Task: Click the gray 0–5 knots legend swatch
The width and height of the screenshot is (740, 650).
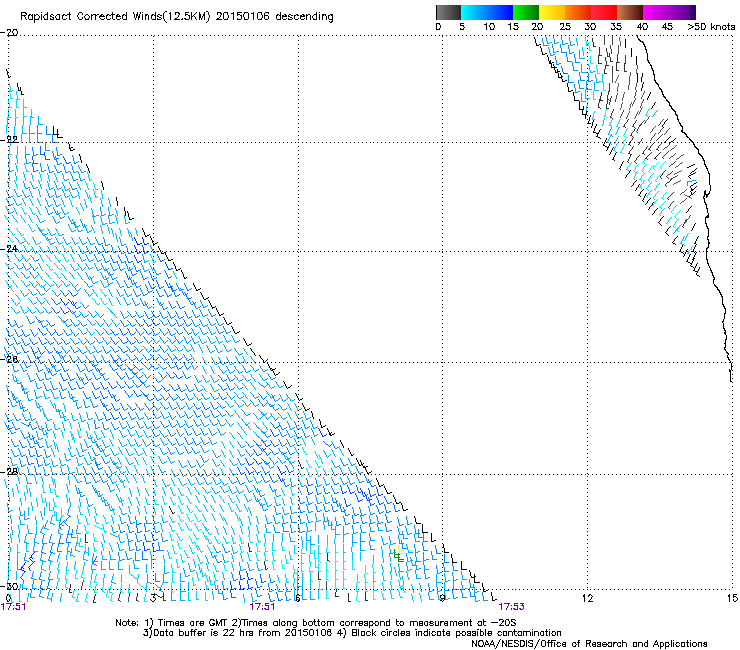Action: pos(448,12)
